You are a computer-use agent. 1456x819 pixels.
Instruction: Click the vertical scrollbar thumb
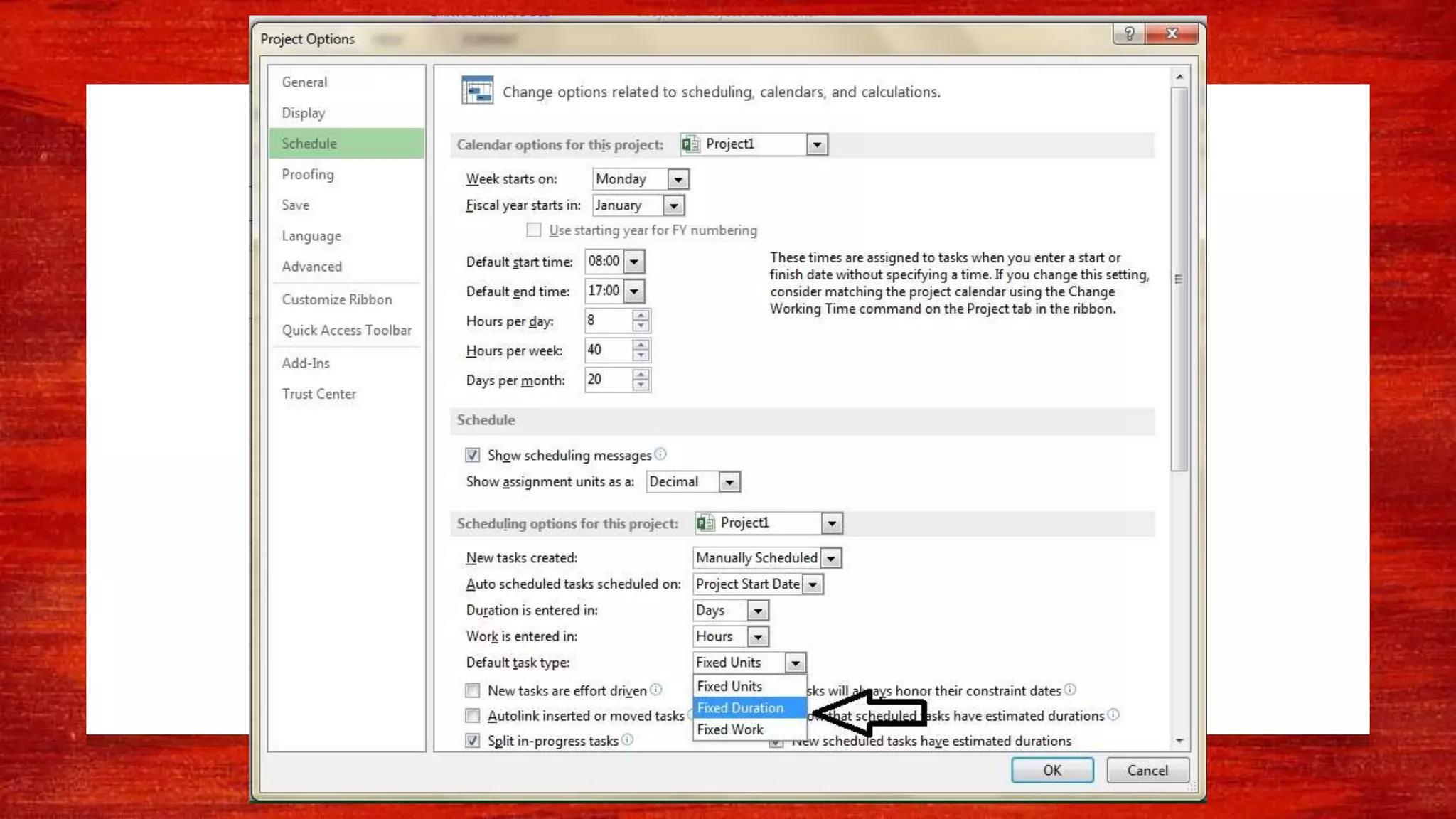(1179, 279)
